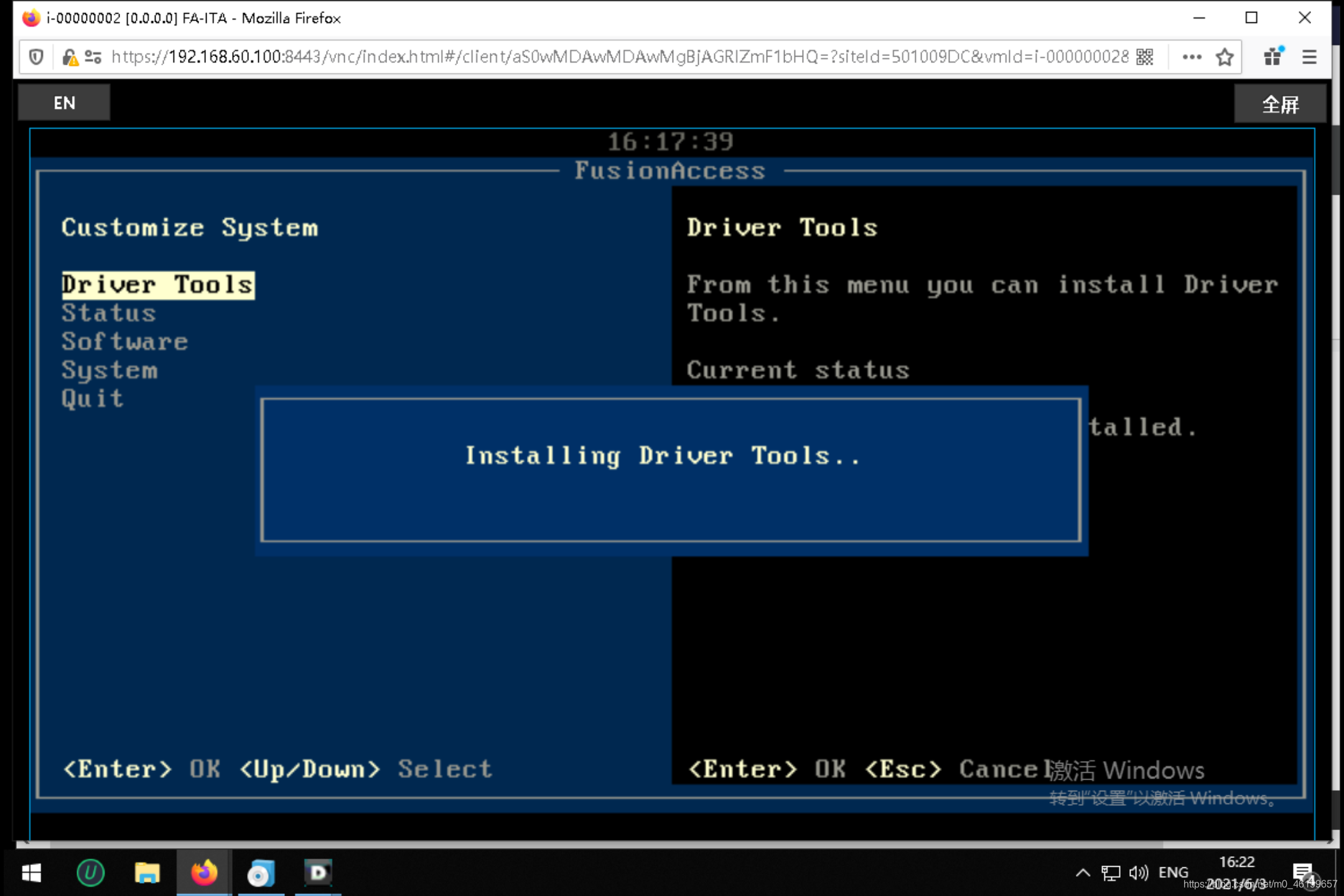
Task: Open the green U app in taskbar
Action: tap(90, 873)
